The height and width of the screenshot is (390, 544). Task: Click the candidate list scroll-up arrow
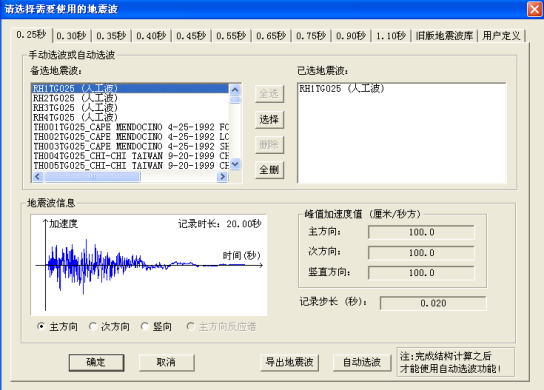(x=235, y=90)
